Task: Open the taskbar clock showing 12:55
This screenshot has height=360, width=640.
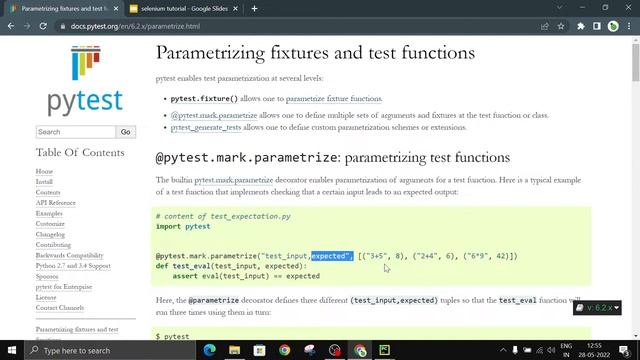Action: 594,350
